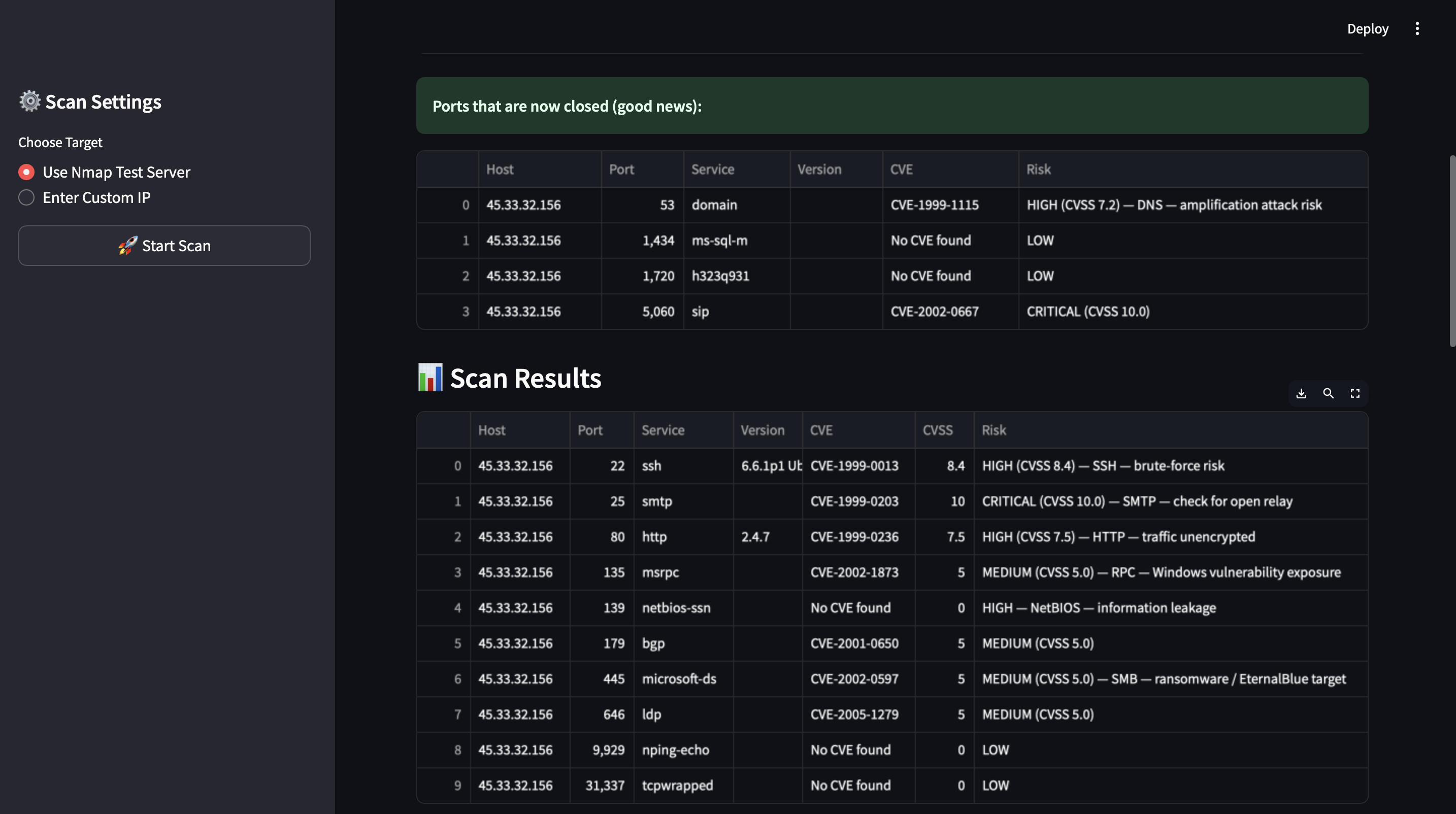
Task: Click the msrpc service cell
Action: click(x=683, y=573)
